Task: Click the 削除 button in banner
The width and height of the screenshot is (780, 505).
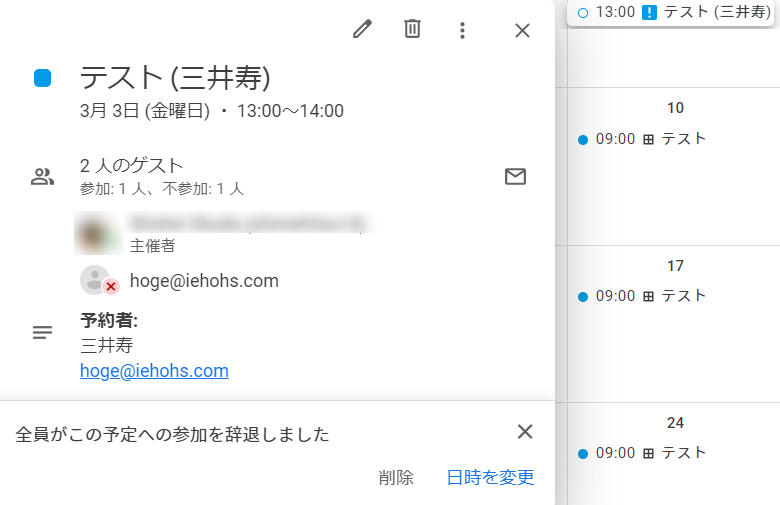Action: click(396, 477)
